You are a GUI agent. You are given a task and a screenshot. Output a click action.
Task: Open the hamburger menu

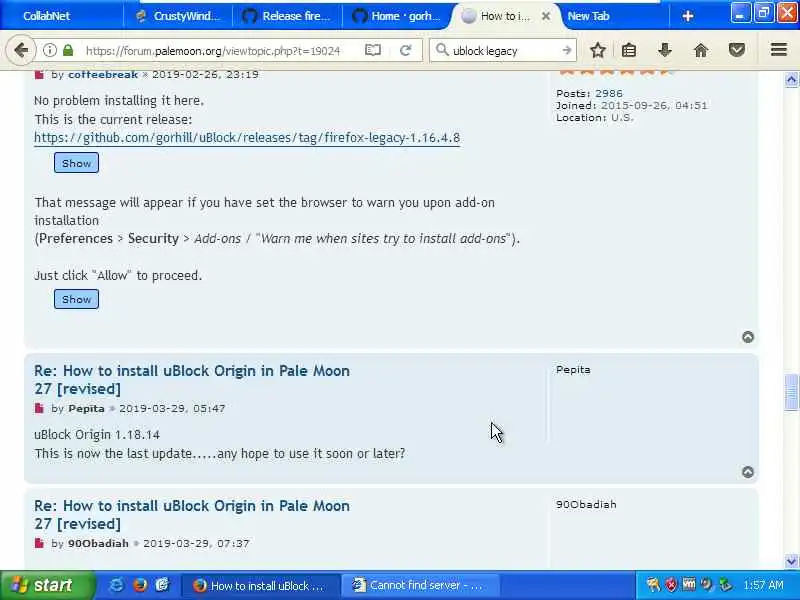[x=779, y=50]
